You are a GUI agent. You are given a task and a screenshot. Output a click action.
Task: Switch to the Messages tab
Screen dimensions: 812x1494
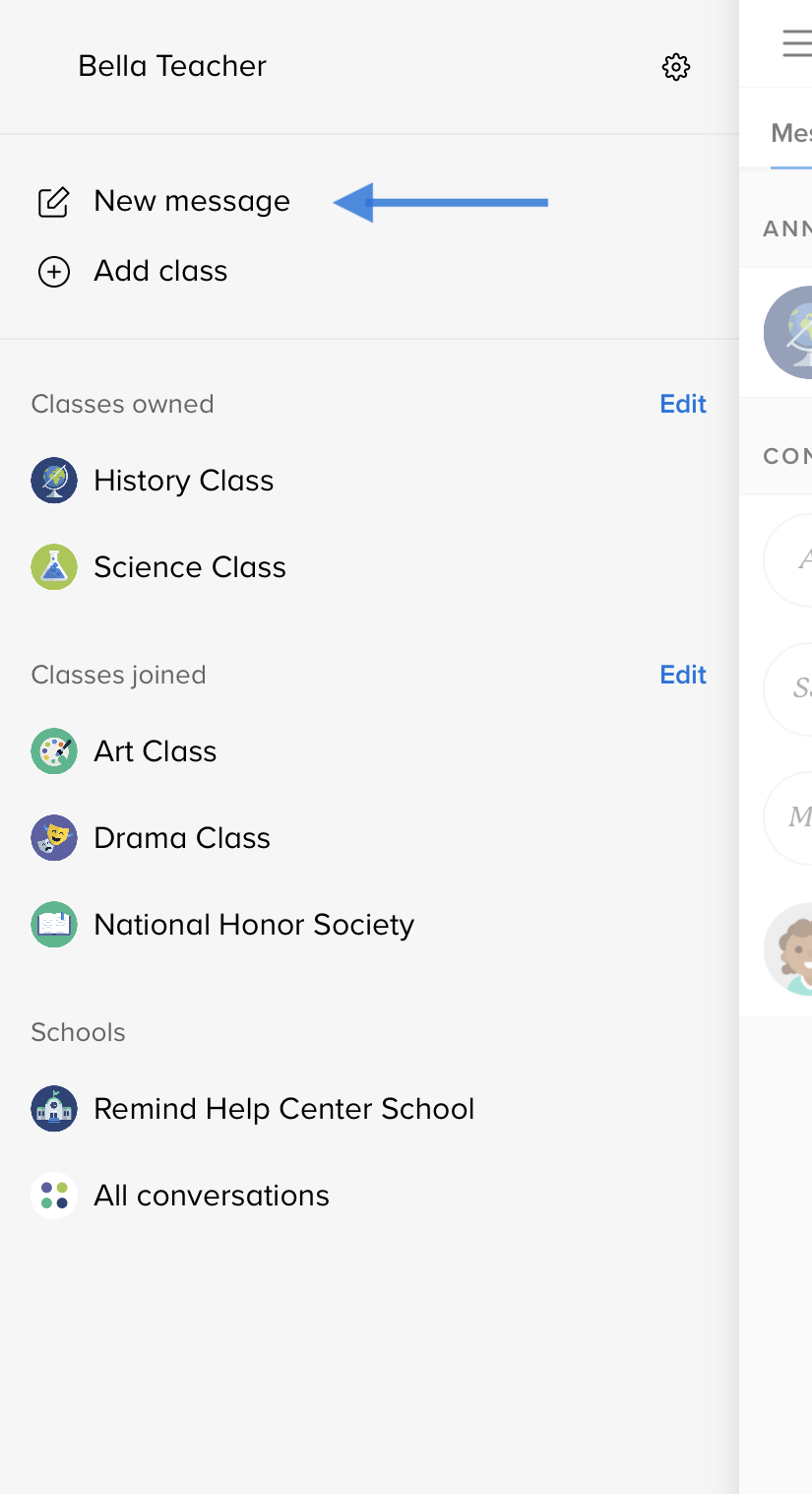[791, 133]
